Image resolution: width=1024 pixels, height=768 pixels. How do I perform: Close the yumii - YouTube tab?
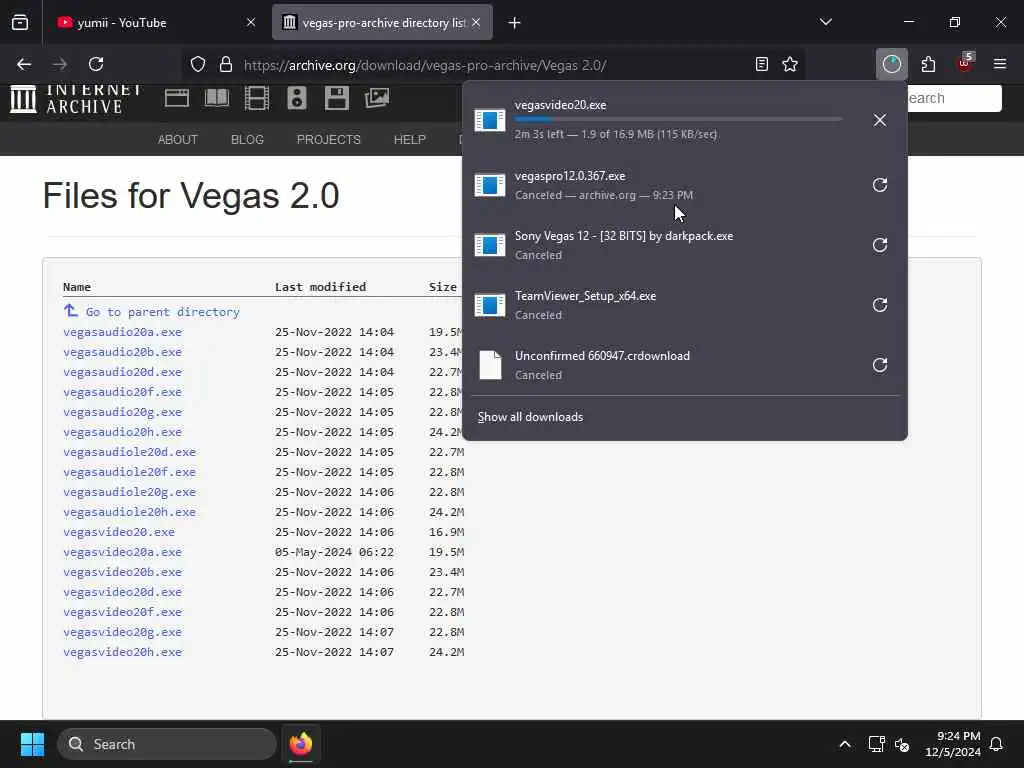coord(251,23)
